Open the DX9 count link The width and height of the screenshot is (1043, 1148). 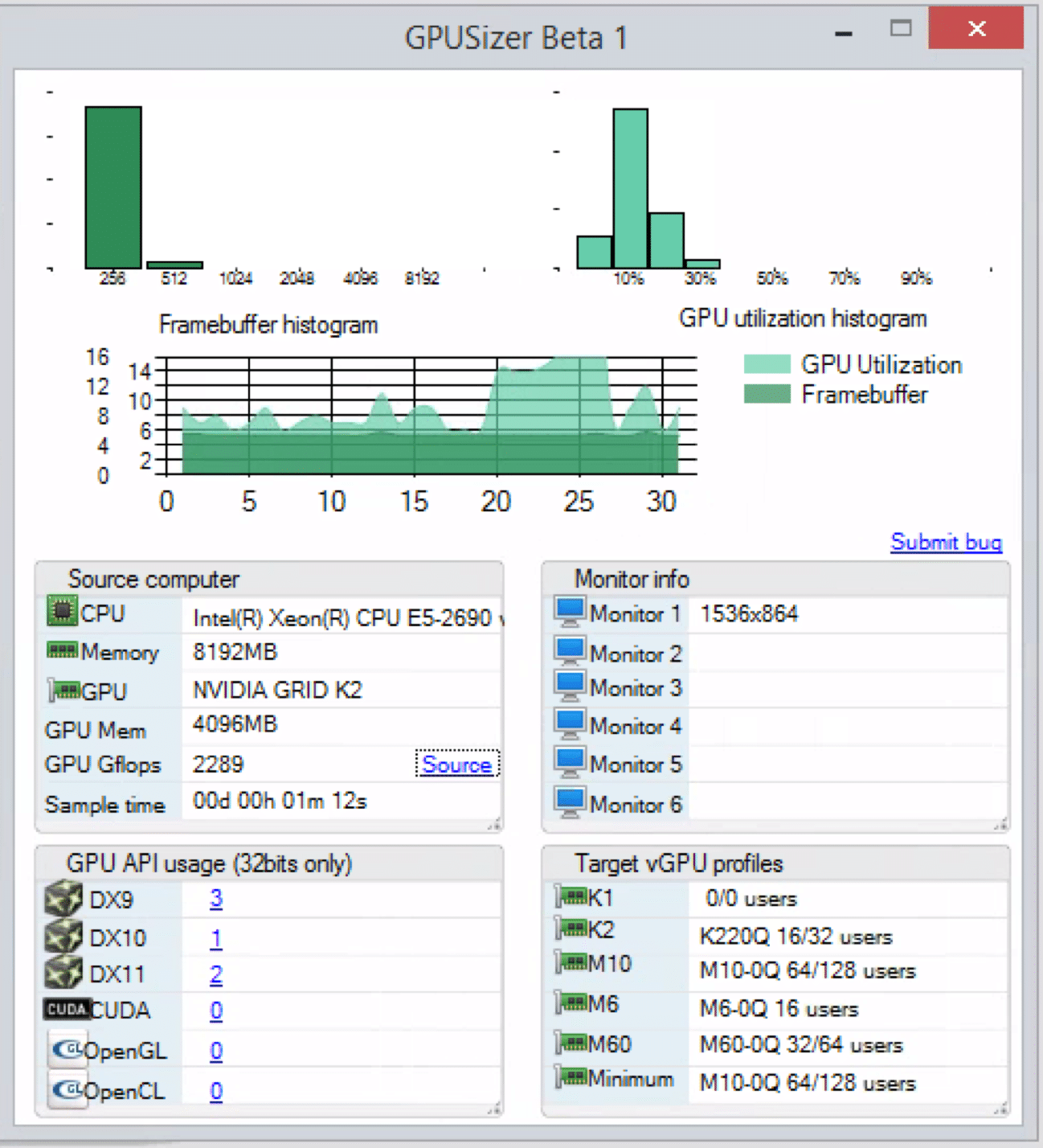[x=216, y=899]
